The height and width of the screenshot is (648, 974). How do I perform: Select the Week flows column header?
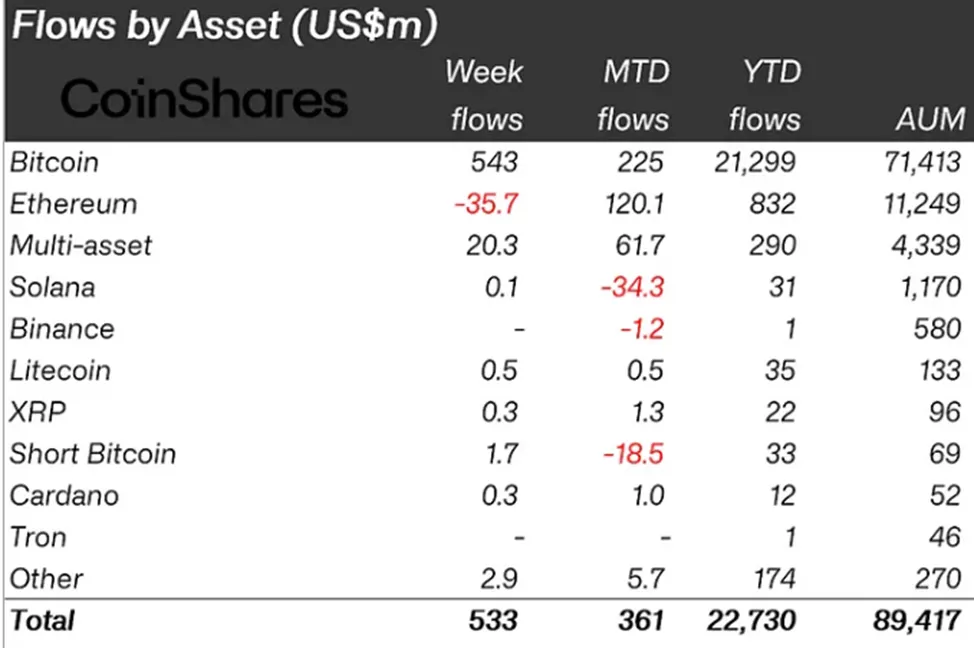point(485,96)
